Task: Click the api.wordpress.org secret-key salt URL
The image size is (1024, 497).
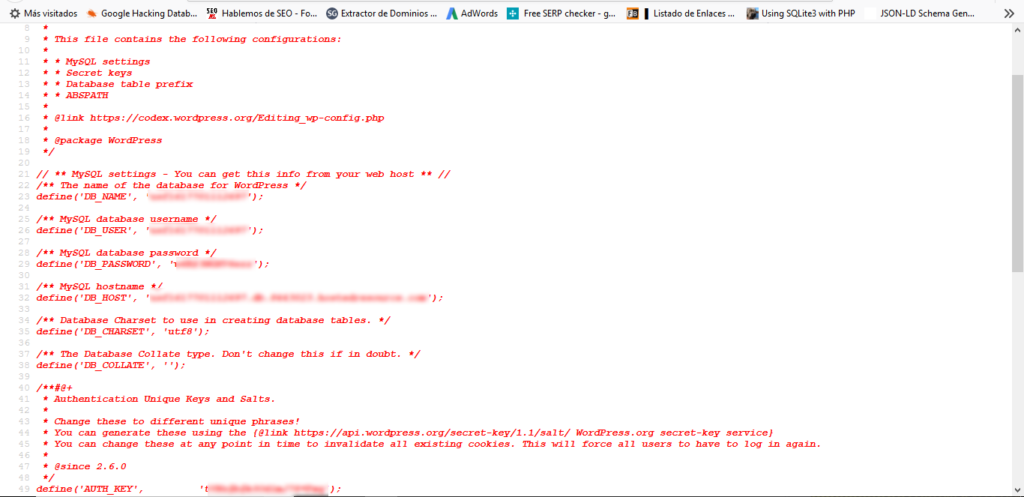Action: (x=432, y=433)
